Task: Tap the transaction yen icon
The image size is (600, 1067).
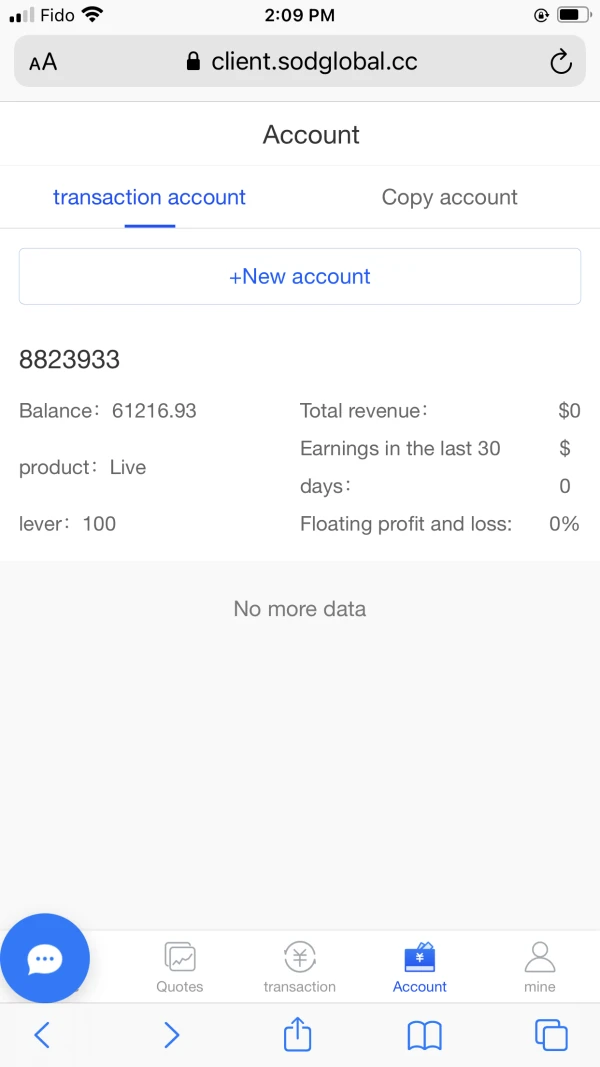Action: click(x=300, y=958)
